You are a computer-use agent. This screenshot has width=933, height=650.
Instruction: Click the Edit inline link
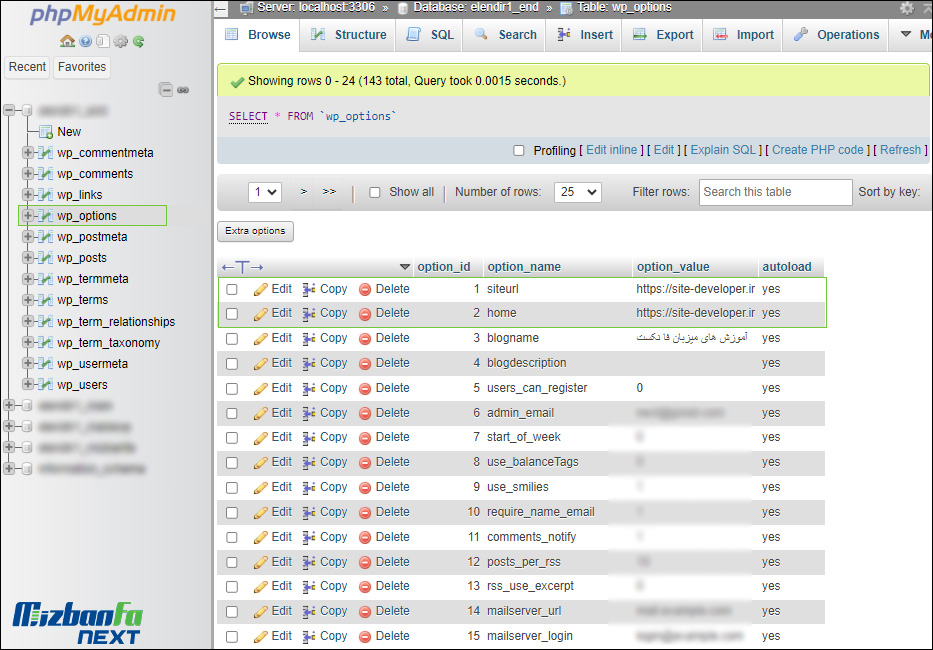click(x=612, y=150)
